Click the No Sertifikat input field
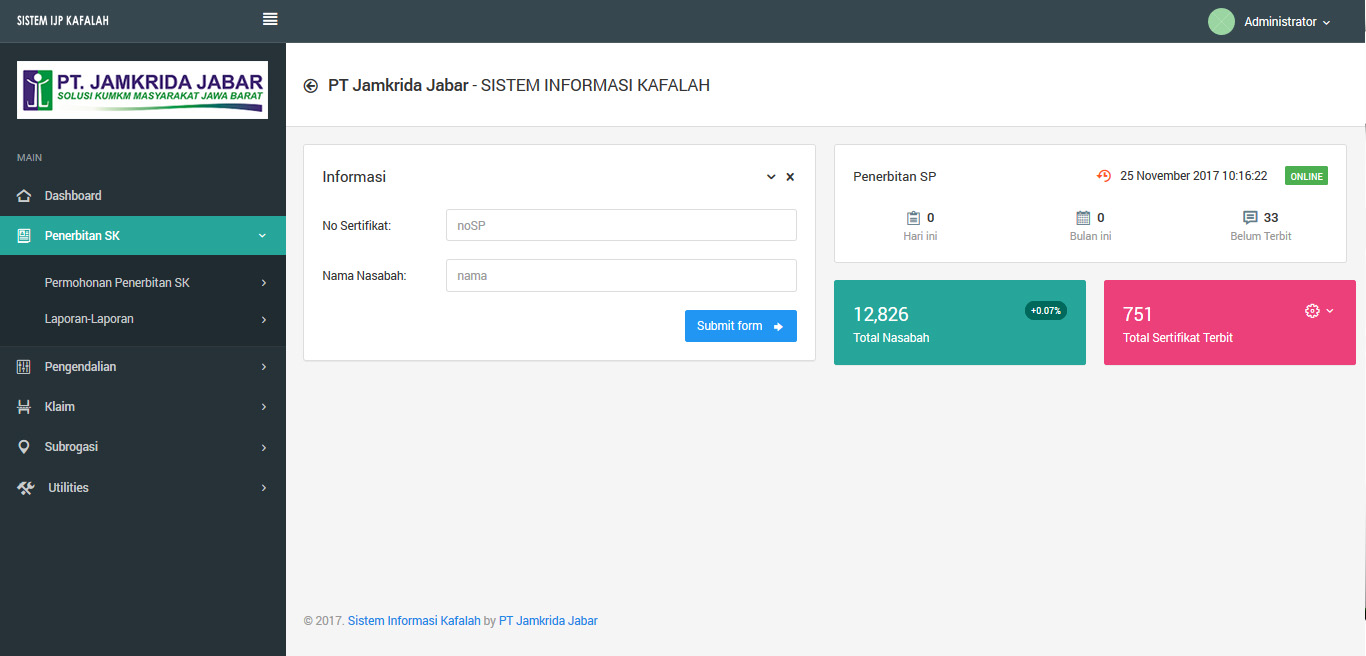 click(x=621, y=226)
